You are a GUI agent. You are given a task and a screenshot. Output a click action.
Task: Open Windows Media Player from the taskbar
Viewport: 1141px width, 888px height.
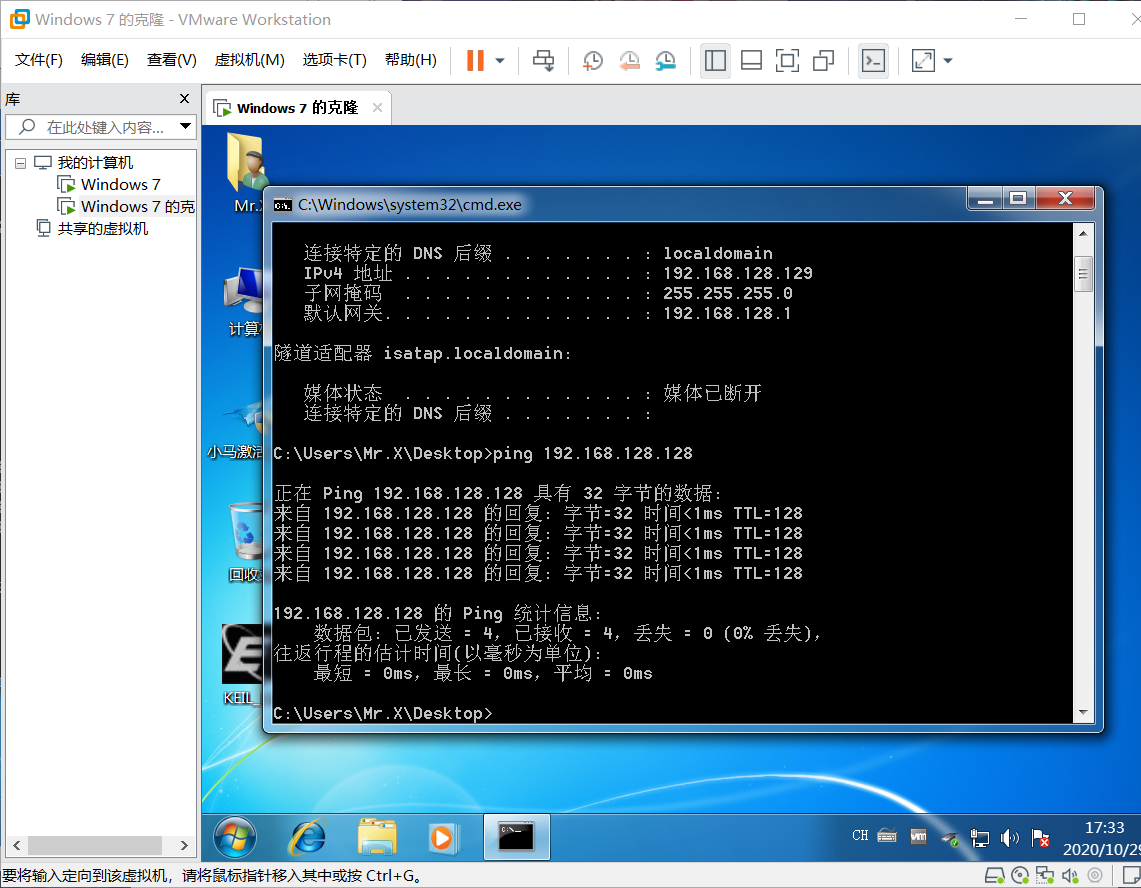pos(442,837)
